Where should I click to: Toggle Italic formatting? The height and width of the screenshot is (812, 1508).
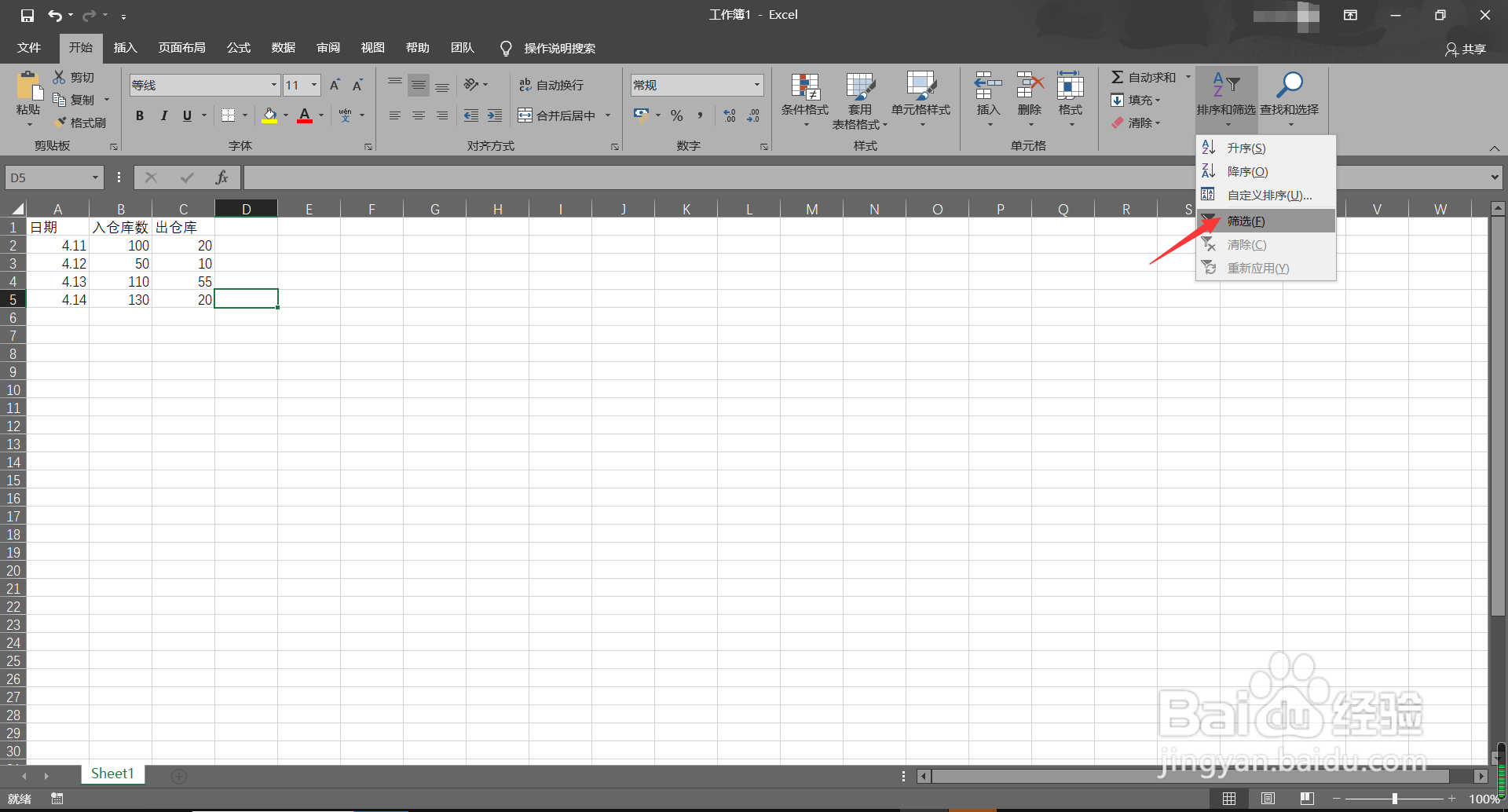click(x=163, y=115)
